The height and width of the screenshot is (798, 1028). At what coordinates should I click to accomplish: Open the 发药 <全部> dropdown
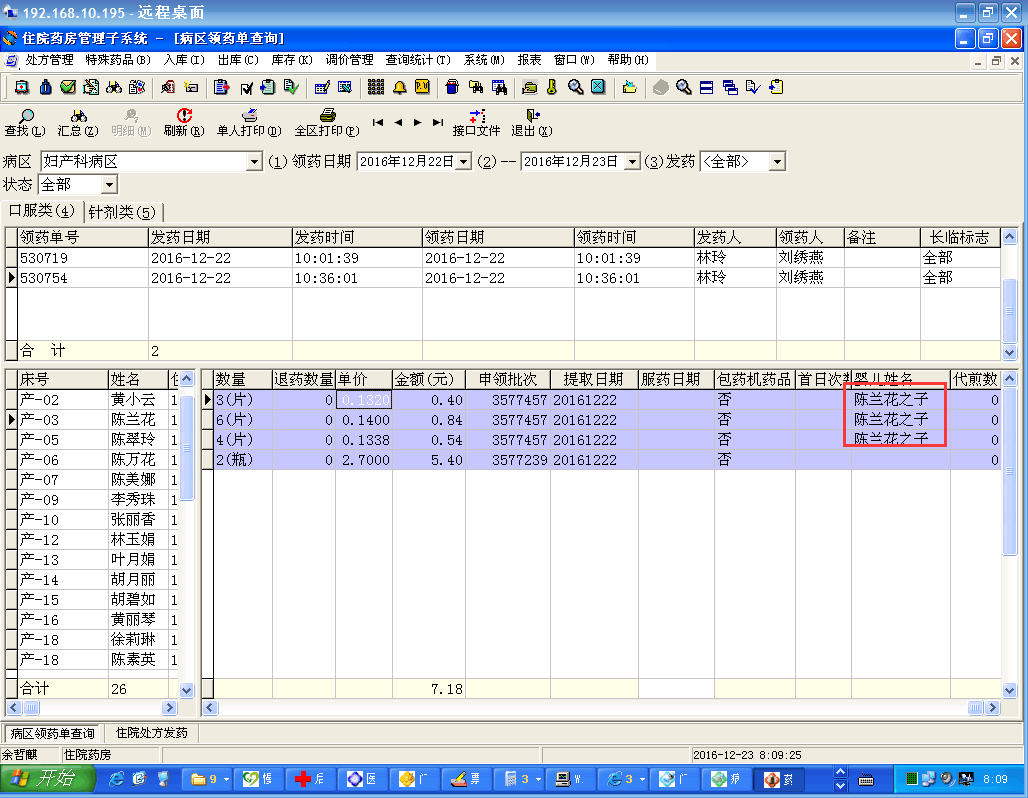click(777, 161)
